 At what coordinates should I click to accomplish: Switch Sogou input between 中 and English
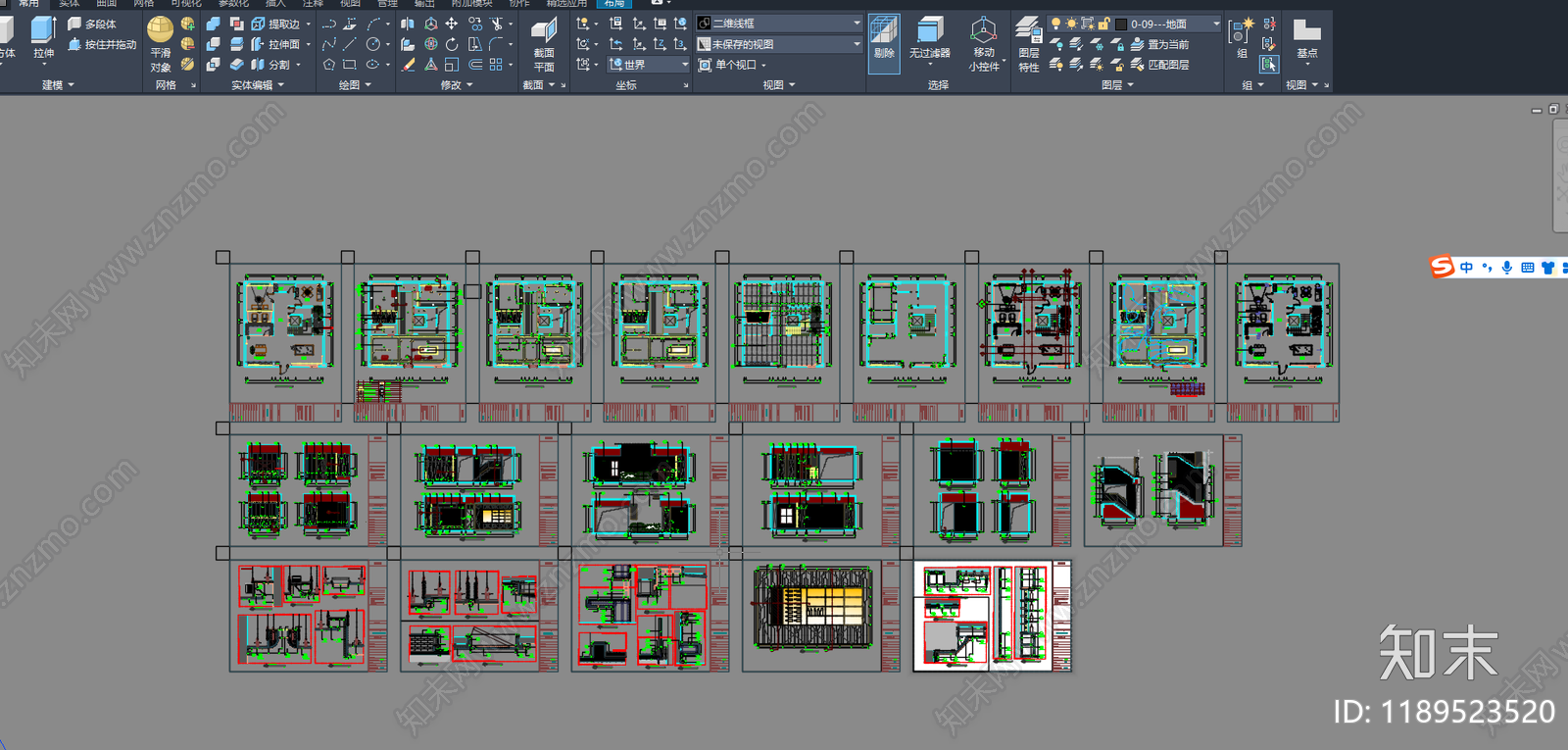(1466, 267)
